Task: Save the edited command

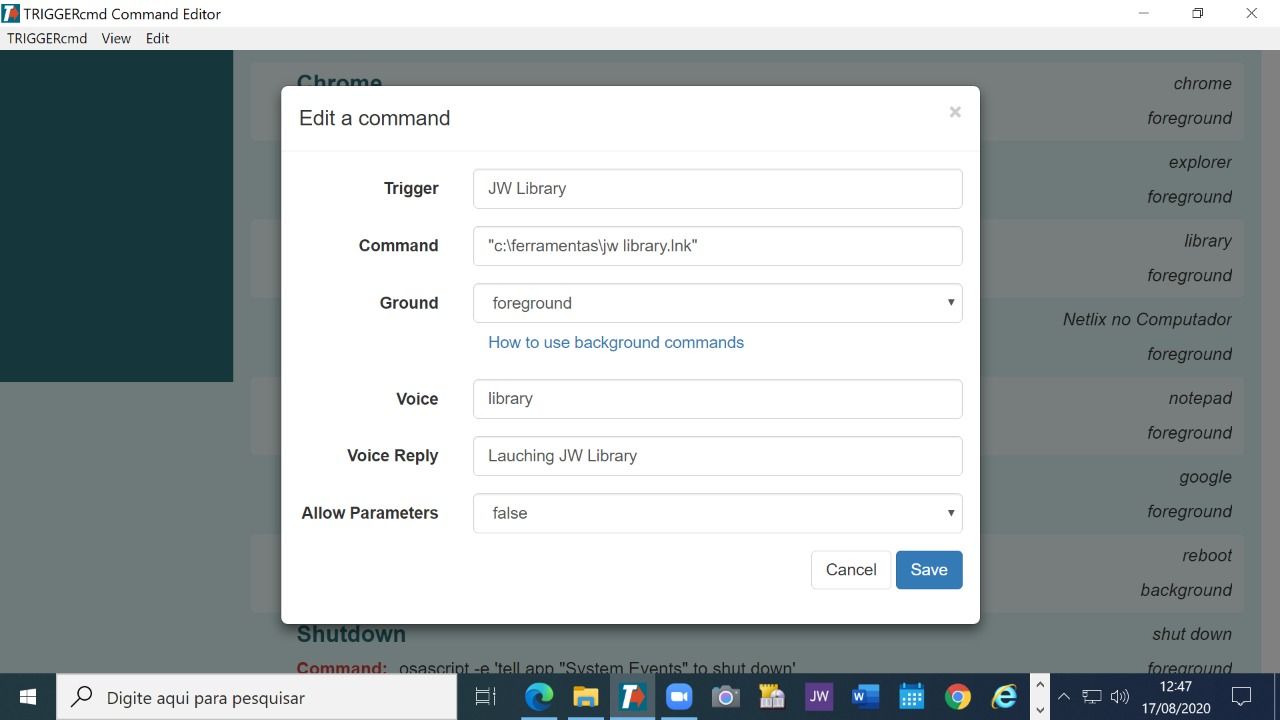Action: click(x=929, y=570)
